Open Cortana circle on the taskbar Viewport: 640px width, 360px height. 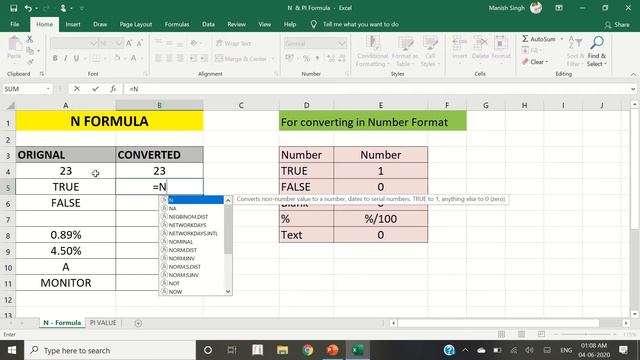coord(208,350)
